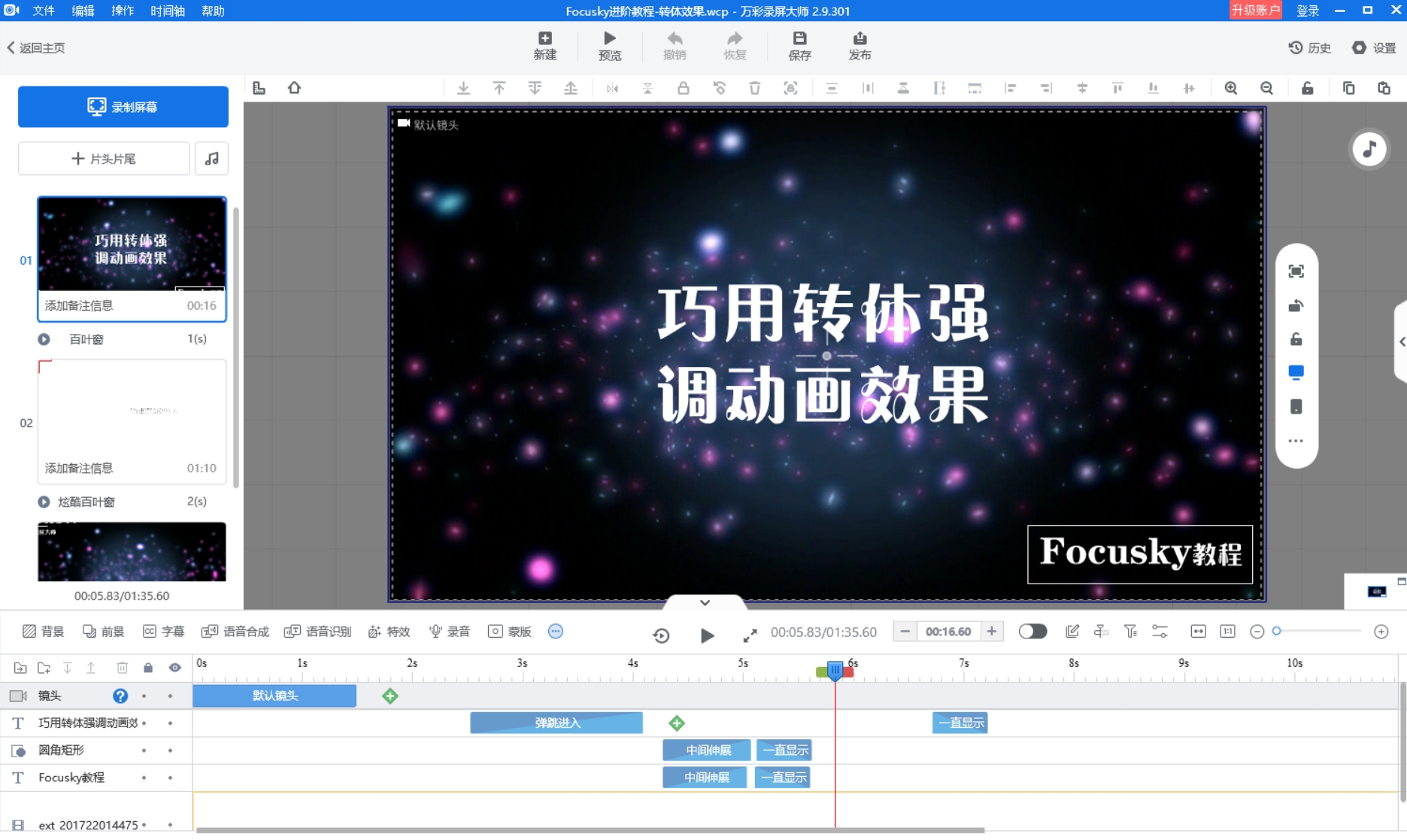
Task: Open the 帮助 menu
Action: pos(213,11)
